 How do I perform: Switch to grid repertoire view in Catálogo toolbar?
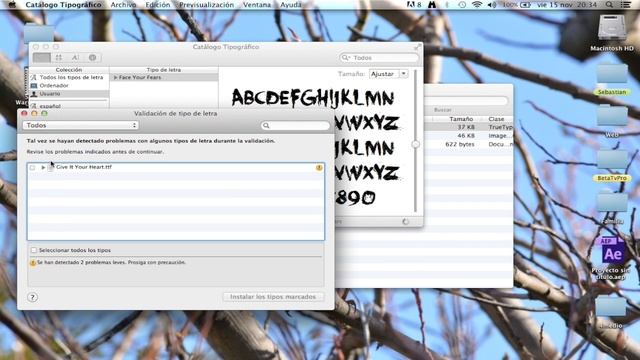[x=59, y=58]
